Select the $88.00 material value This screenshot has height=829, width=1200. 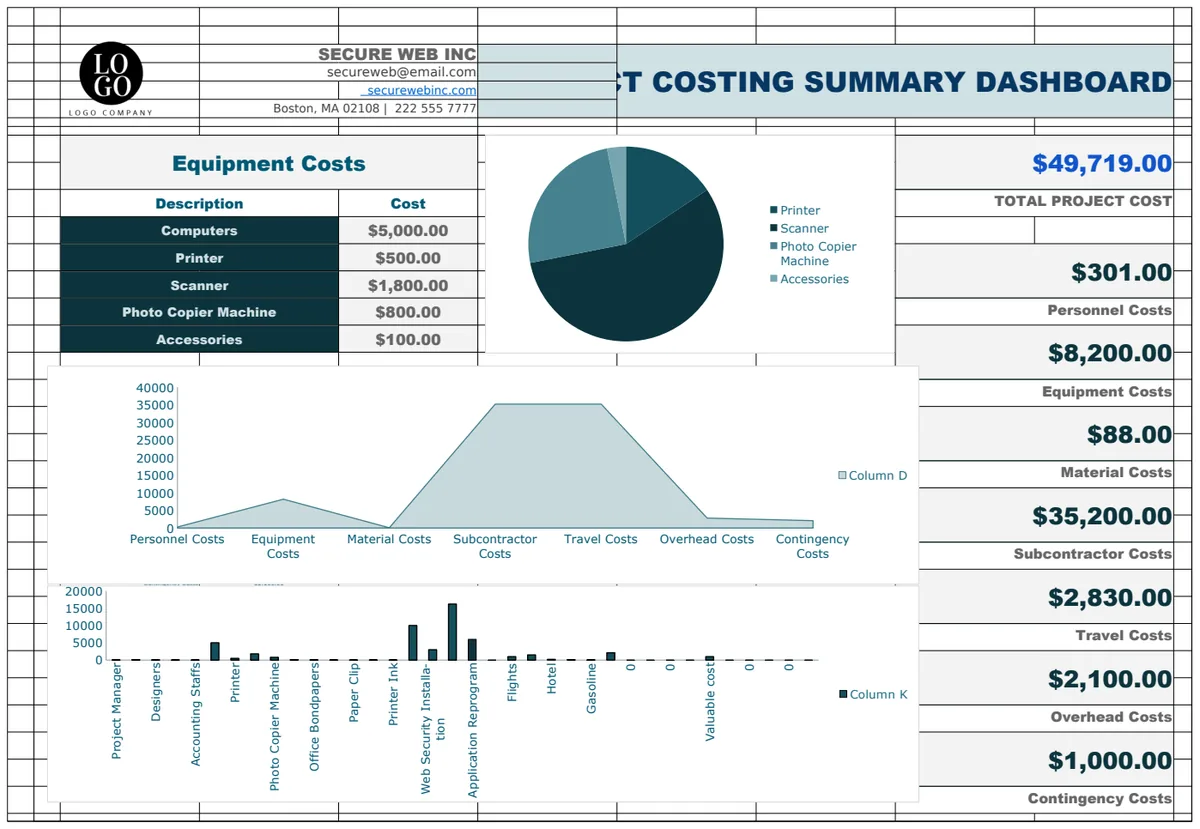pyautogui.click(x=1129, y=435)
